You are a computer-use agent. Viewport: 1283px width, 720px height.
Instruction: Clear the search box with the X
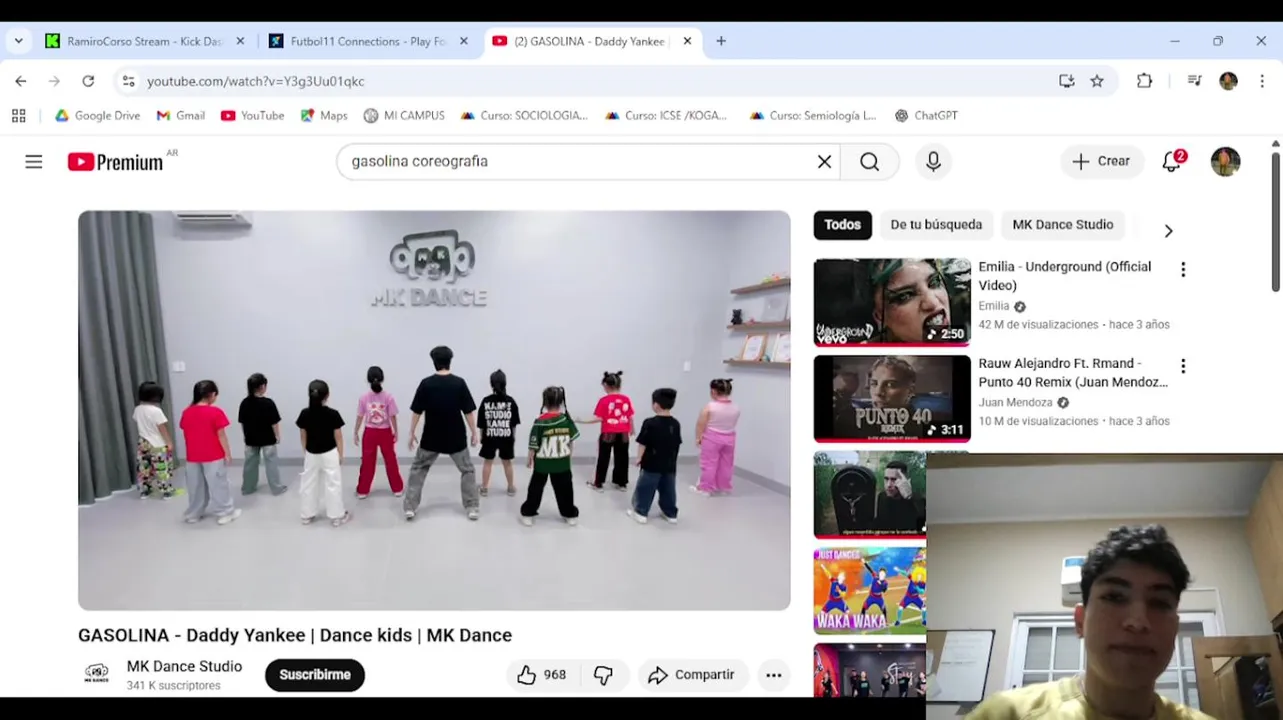tap(824, 162)
